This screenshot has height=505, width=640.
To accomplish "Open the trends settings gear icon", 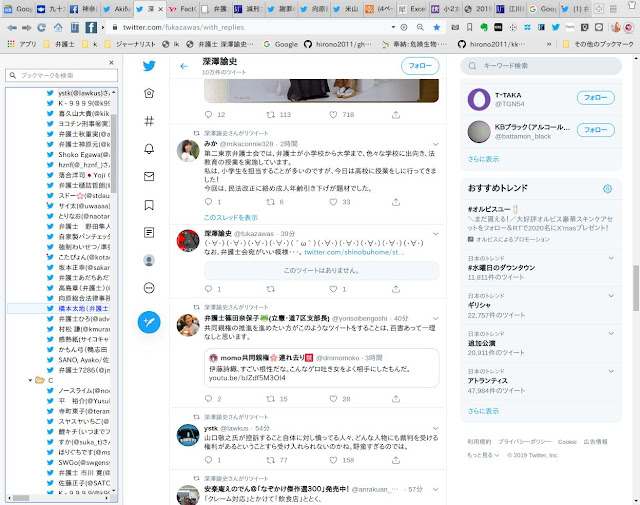I will [x=607, y=189].
